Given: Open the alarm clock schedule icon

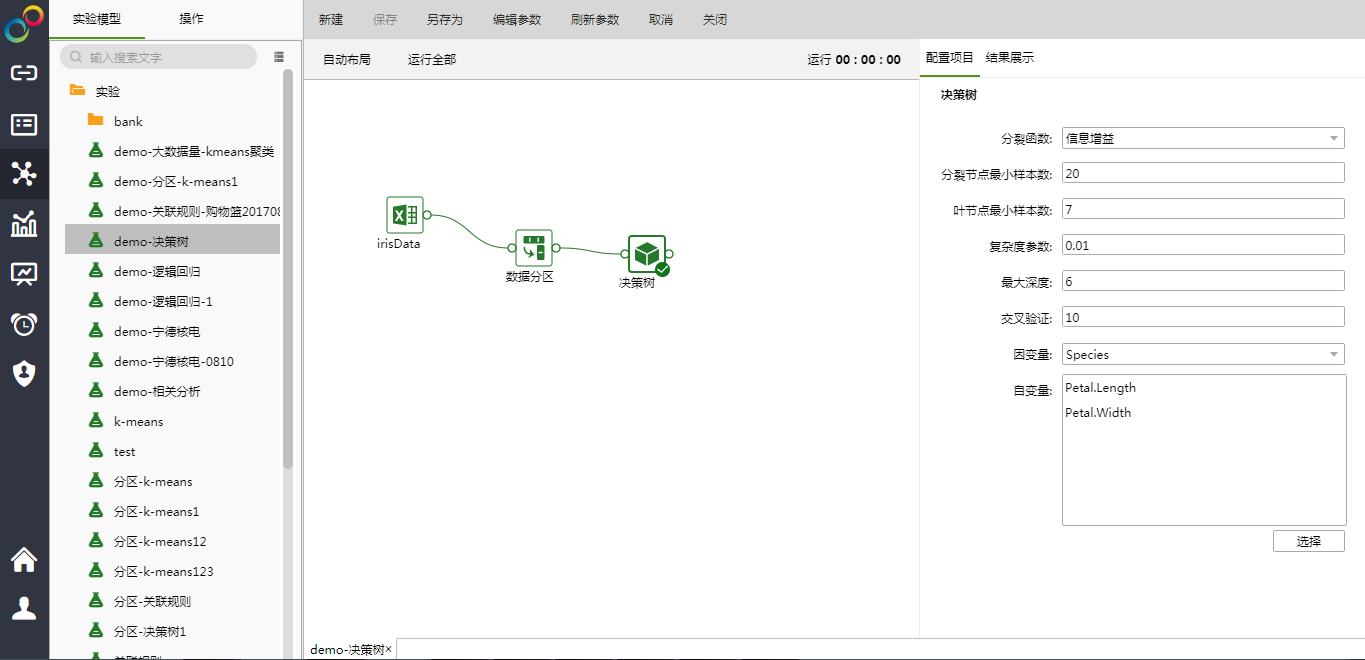Looking at the screenshot, I should [24, 324].
